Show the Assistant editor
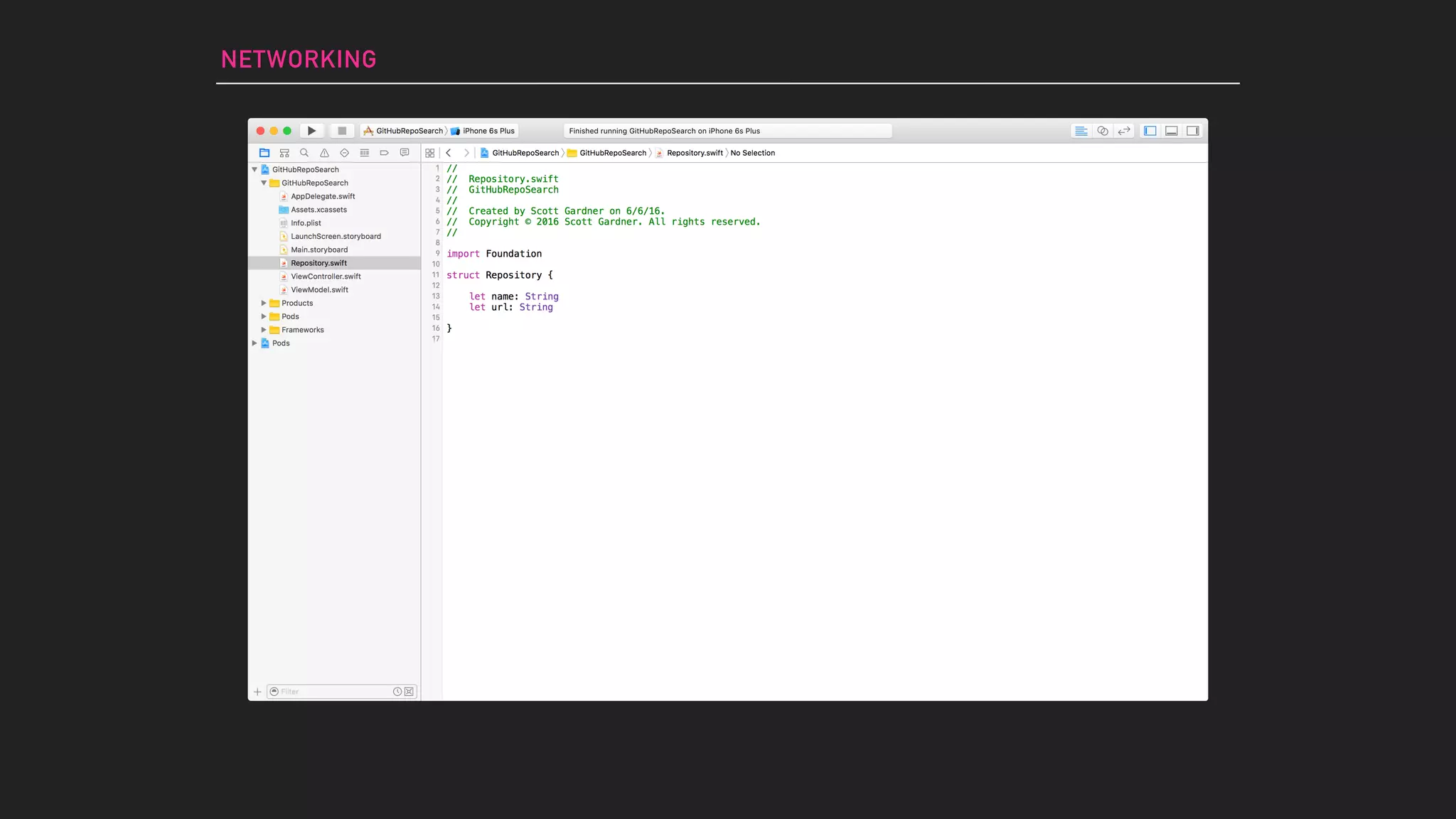1456x819 pixels. 1103,131
